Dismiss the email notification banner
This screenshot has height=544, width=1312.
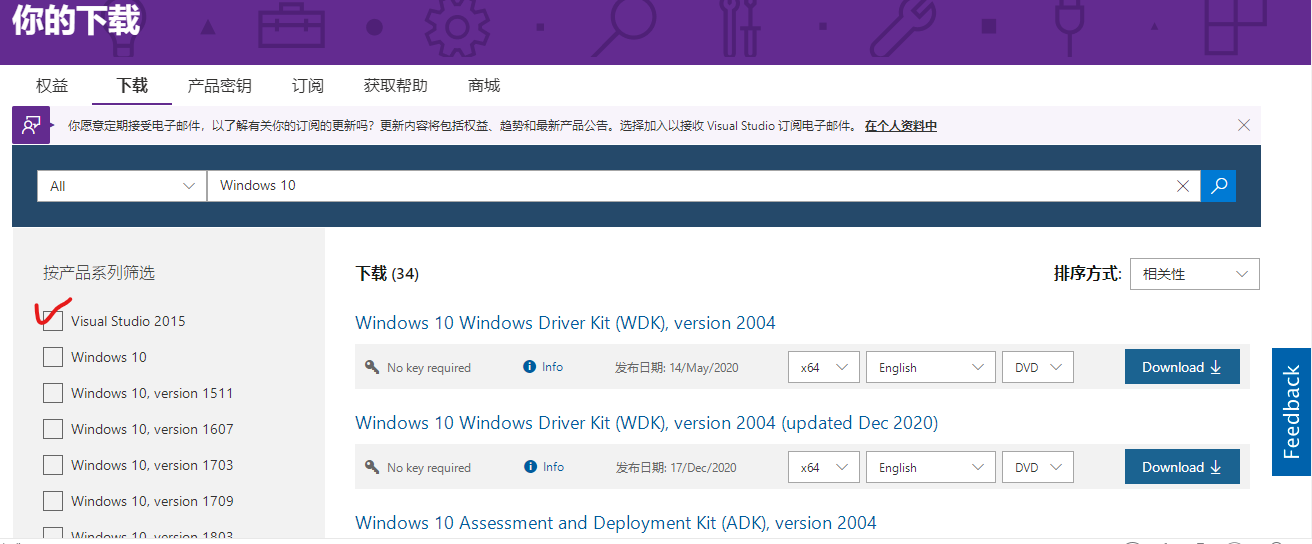tap(1244, 125)
